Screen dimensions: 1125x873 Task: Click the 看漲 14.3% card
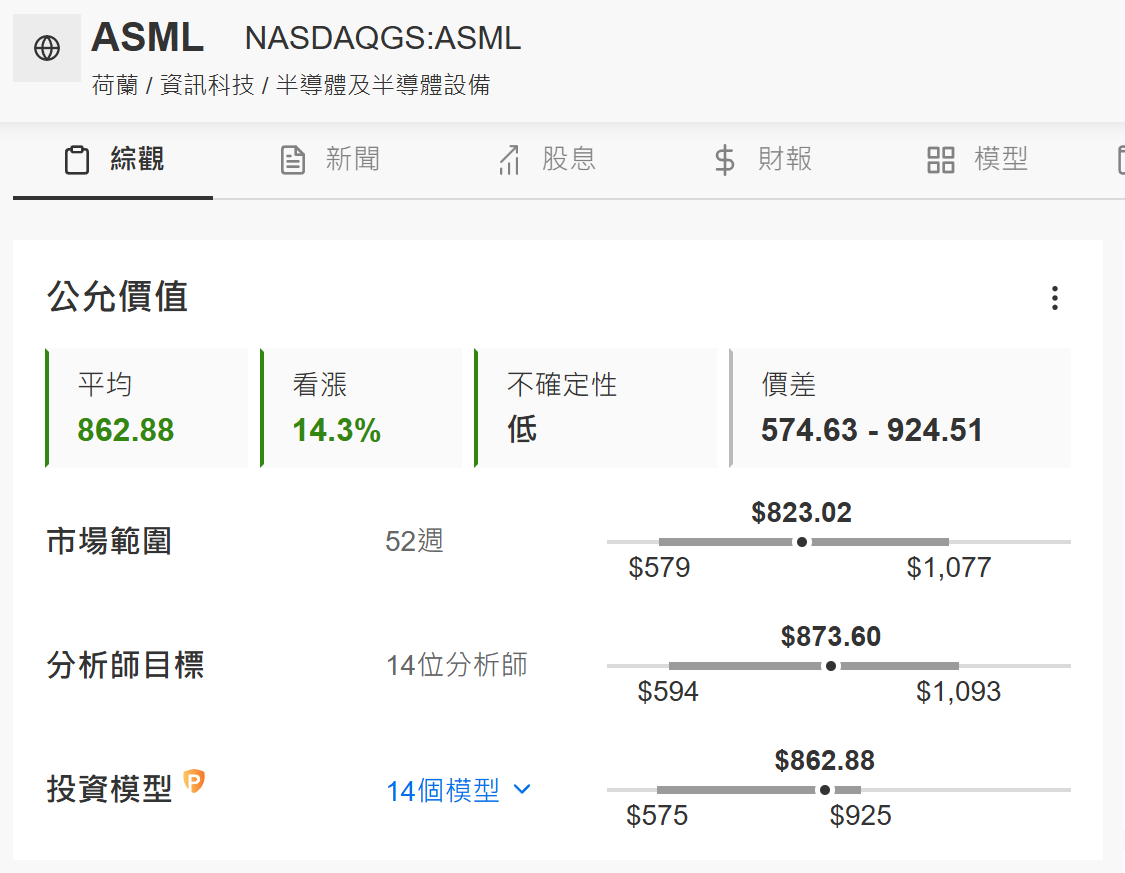click(x=361, y=408)
